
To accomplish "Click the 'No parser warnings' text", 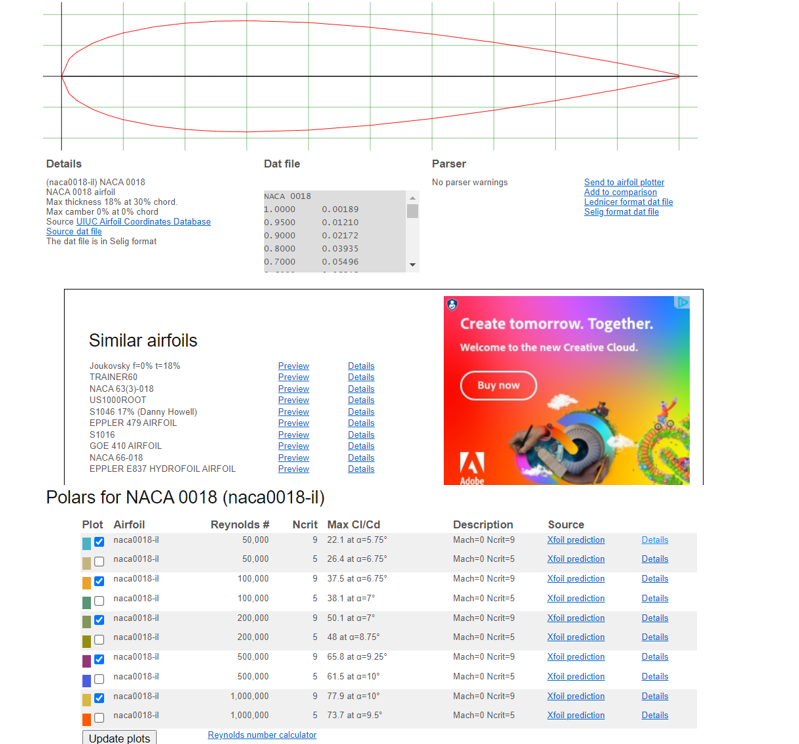I will 470,182.
